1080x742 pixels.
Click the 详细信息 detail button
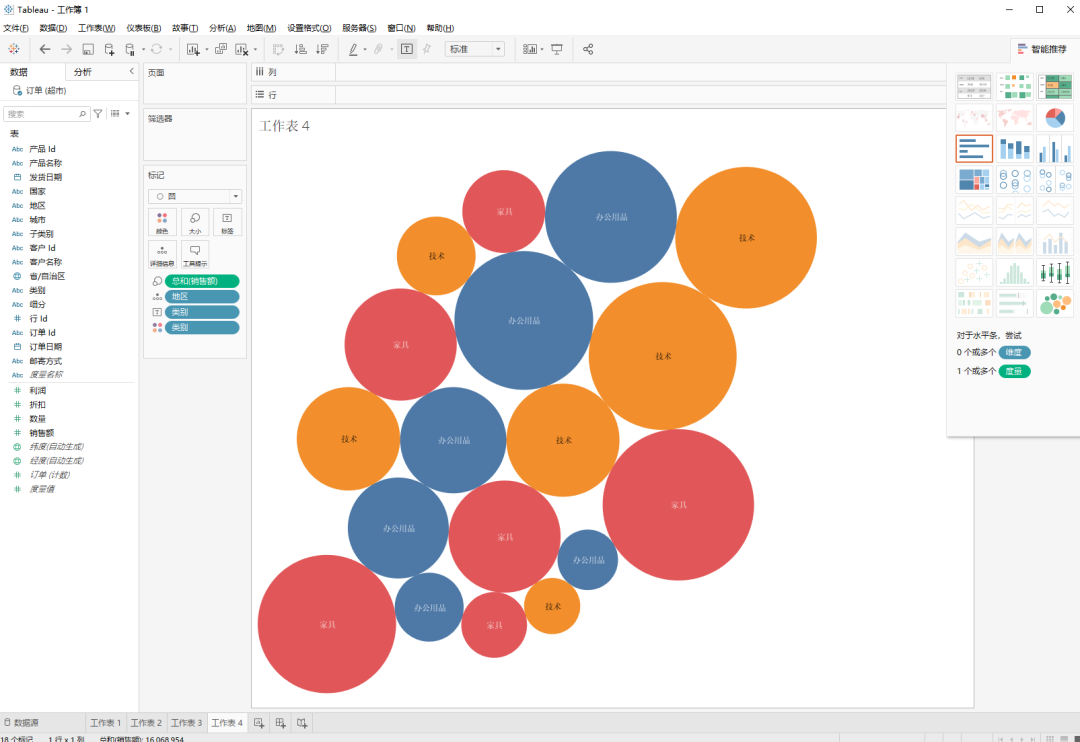coord(163,254)
